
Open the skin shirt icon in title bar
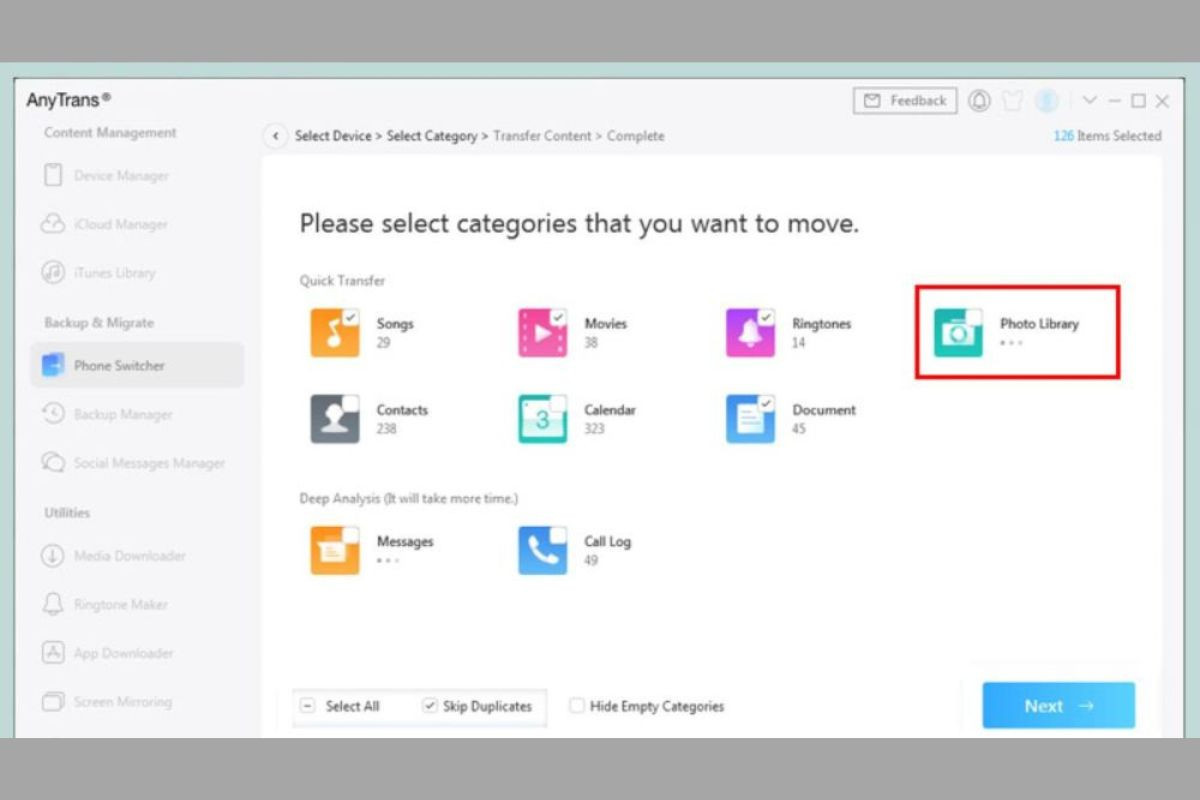click(1013, 101)
